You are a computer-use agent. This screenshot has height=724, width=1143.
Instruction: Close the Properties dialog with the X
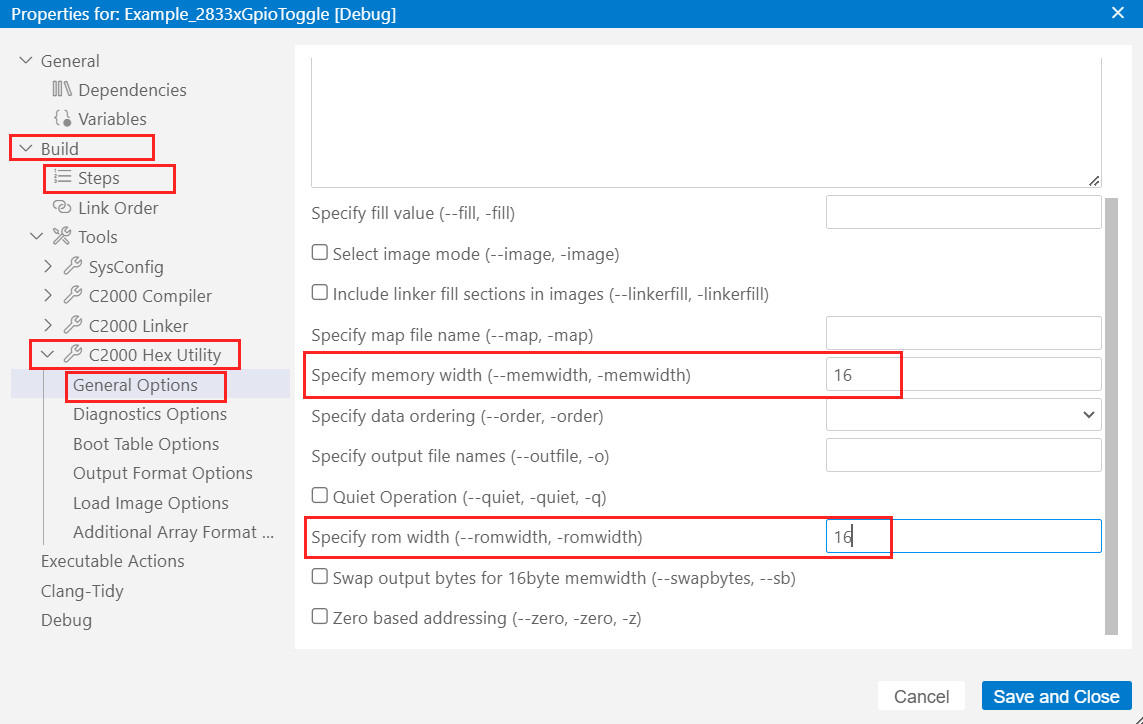(x=1117, y=13)
